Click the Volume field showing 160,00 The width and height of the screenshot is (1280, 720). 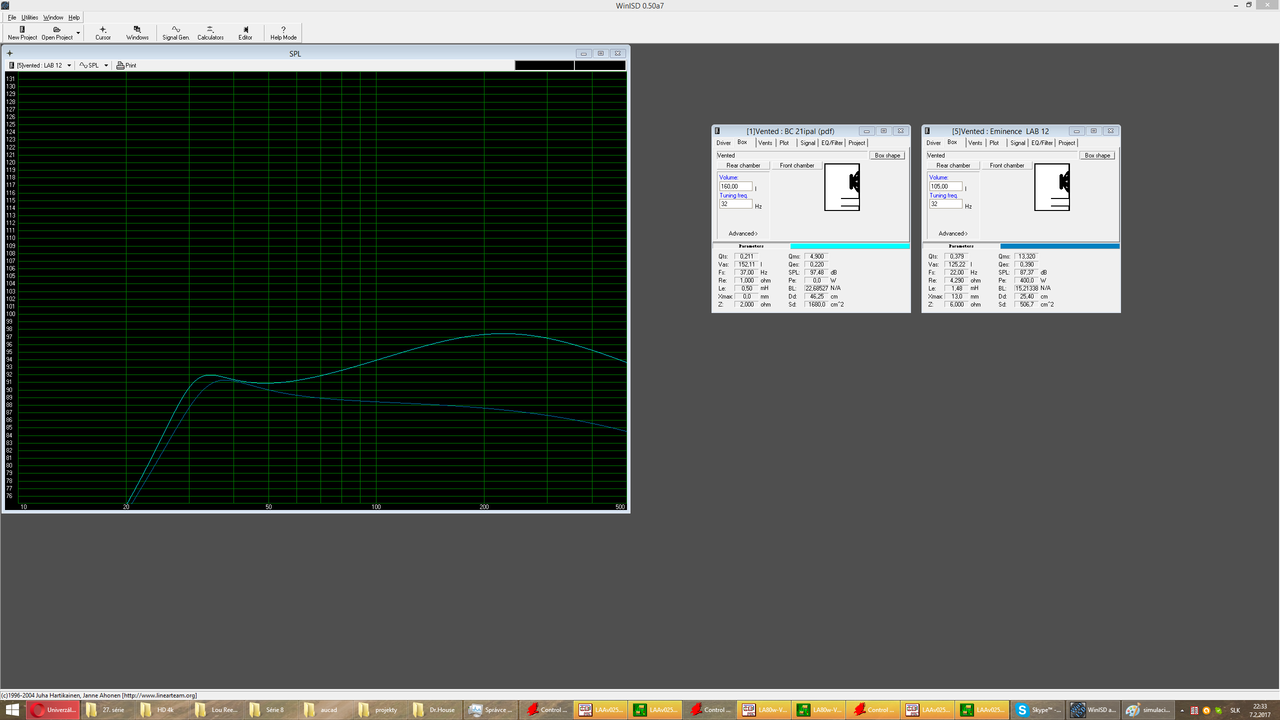pos(735,186)
